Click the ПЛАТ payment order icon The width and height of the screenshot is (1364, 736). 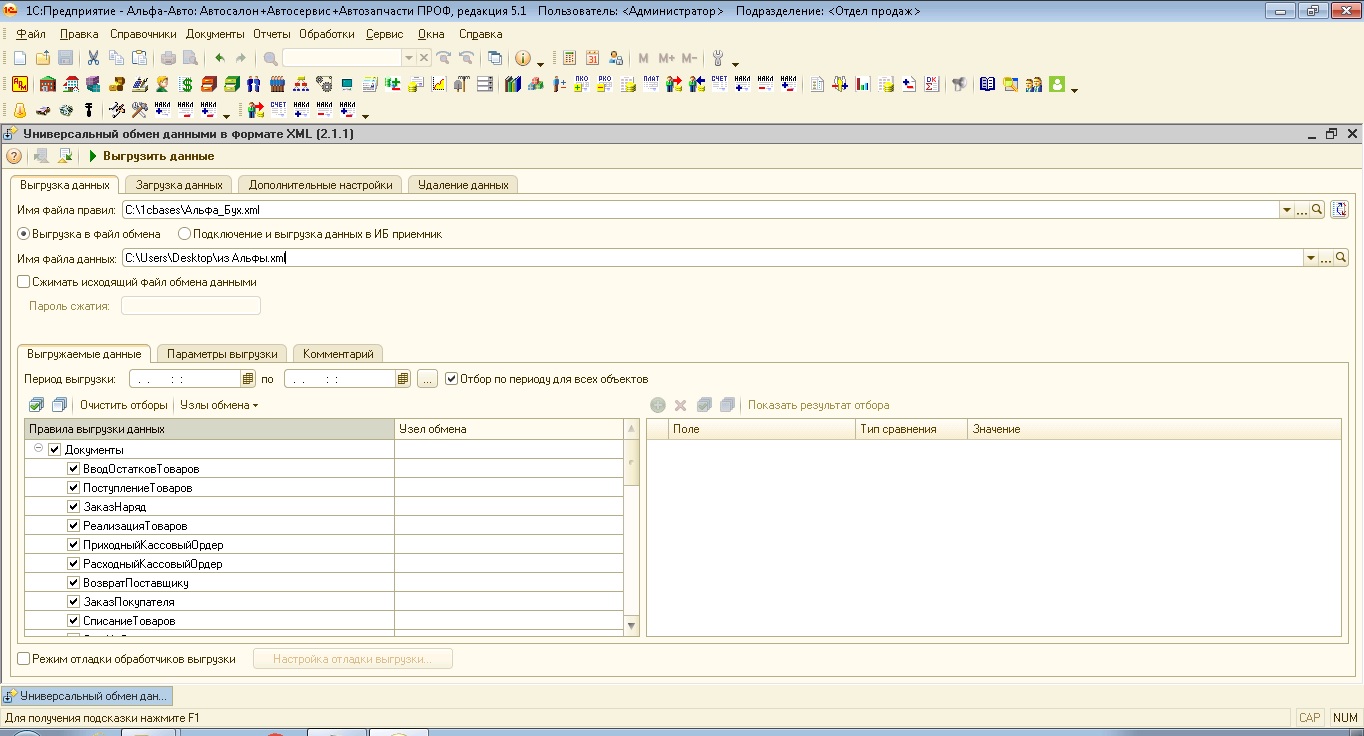tap(650, 84)
